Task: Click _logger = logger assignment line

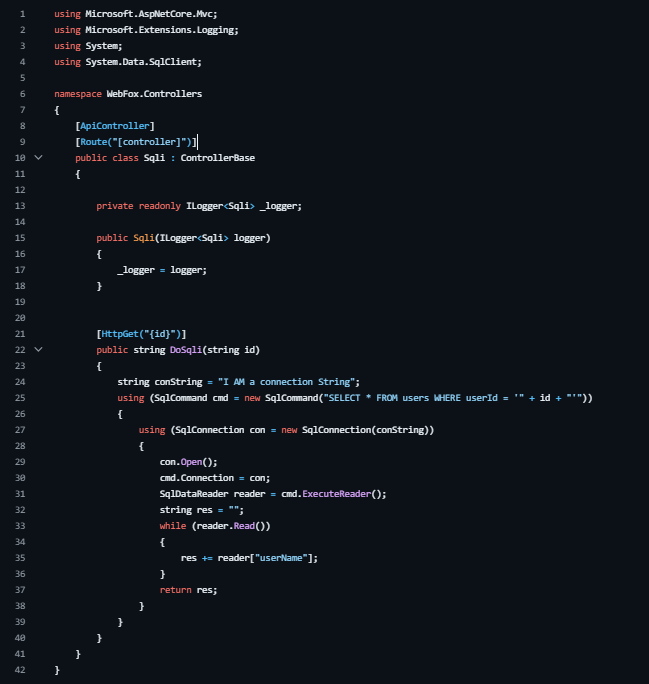Action: point(162,270)
